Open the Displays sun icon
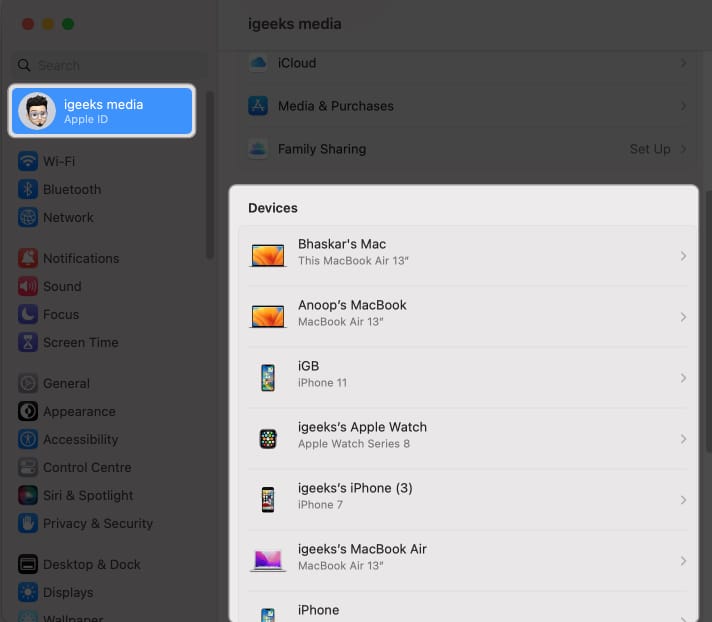The width and height of the screenshot is (712, 622). [x=28, y=592]
